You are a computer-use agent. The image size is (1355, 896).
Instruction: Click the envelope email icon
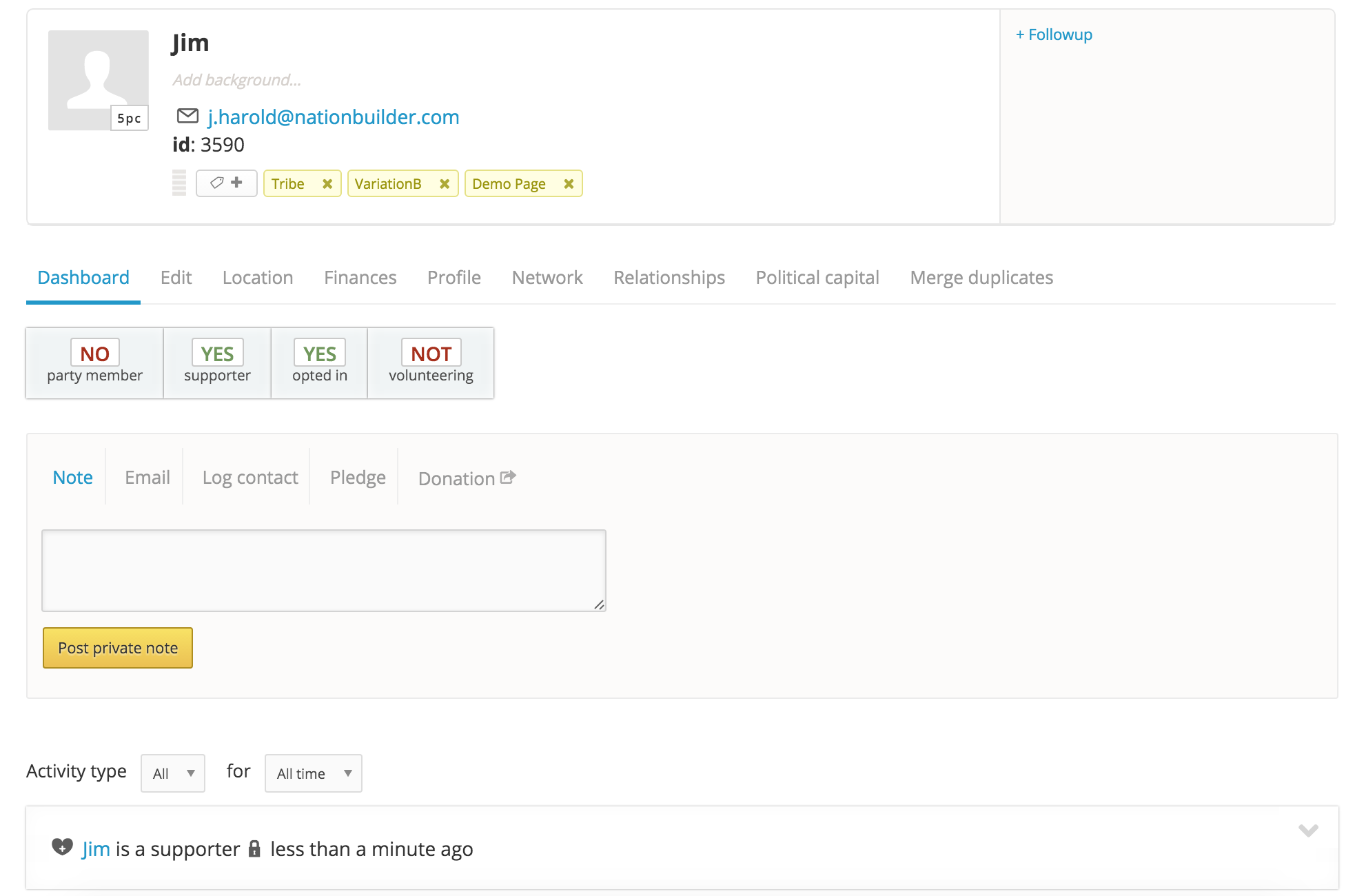(187, 116)
